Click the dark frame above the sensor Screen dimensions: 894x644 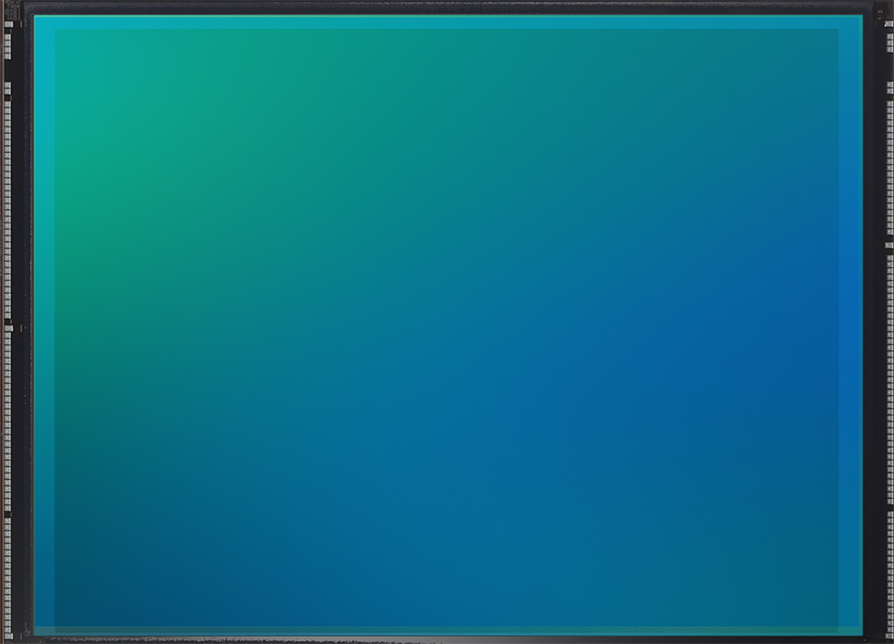447,7
